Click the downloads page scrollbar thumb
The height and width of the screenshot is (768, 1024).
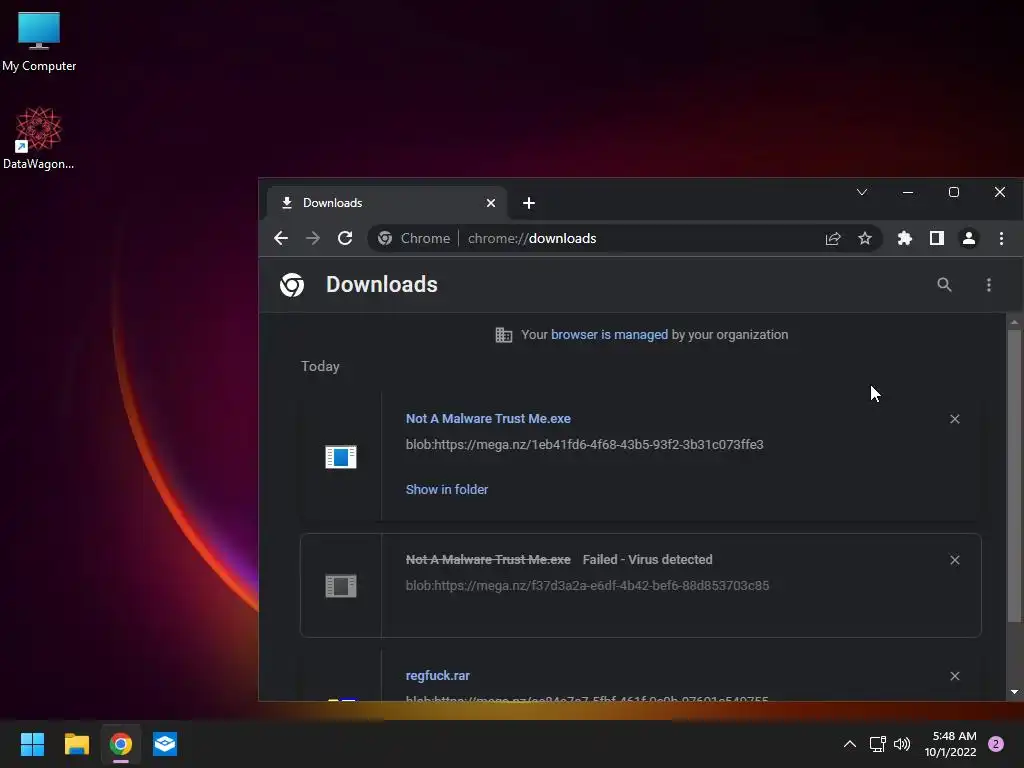(1014, 477)
